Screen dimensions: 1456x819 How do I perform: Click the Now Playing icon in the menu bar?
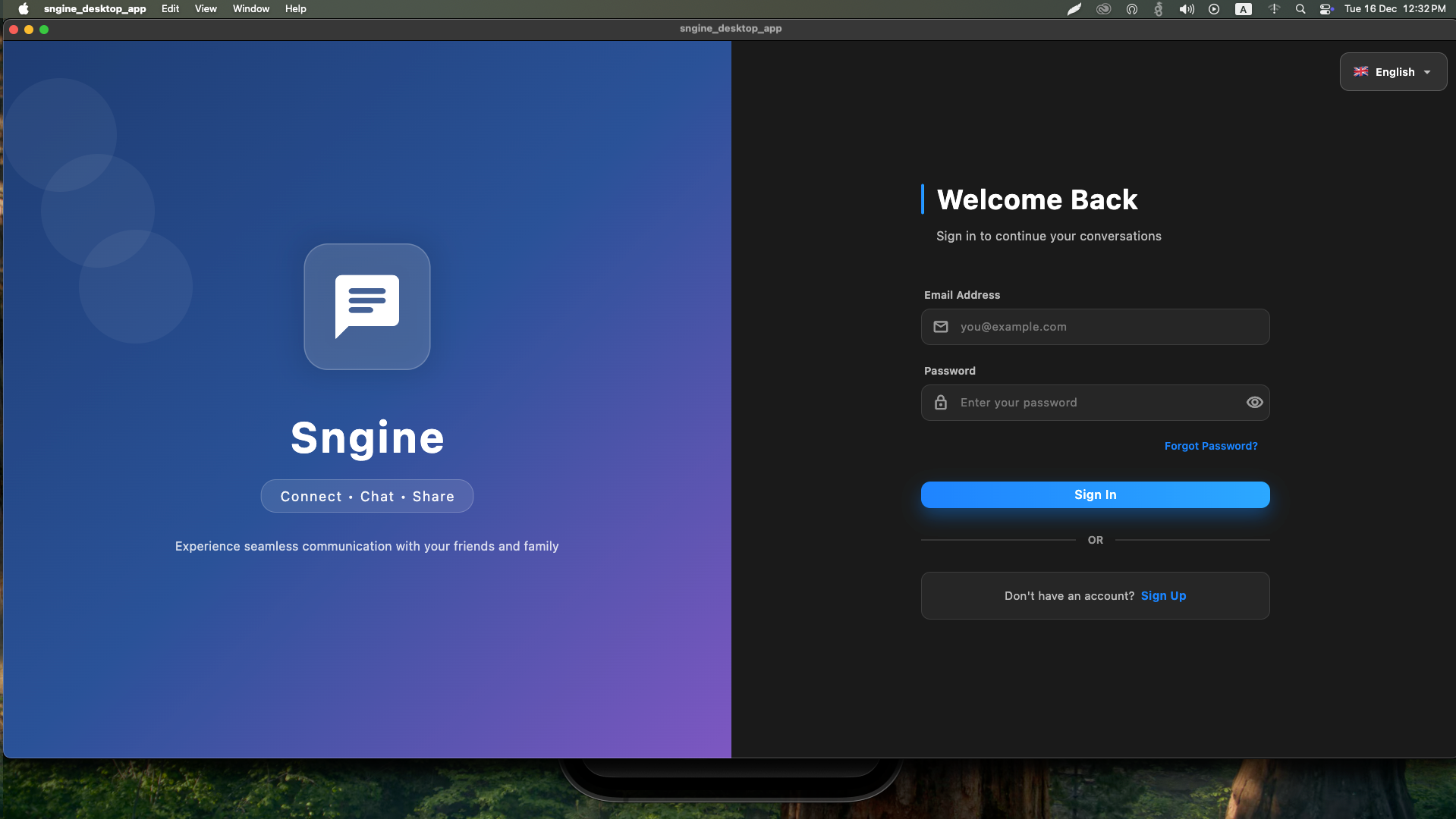1214,9
